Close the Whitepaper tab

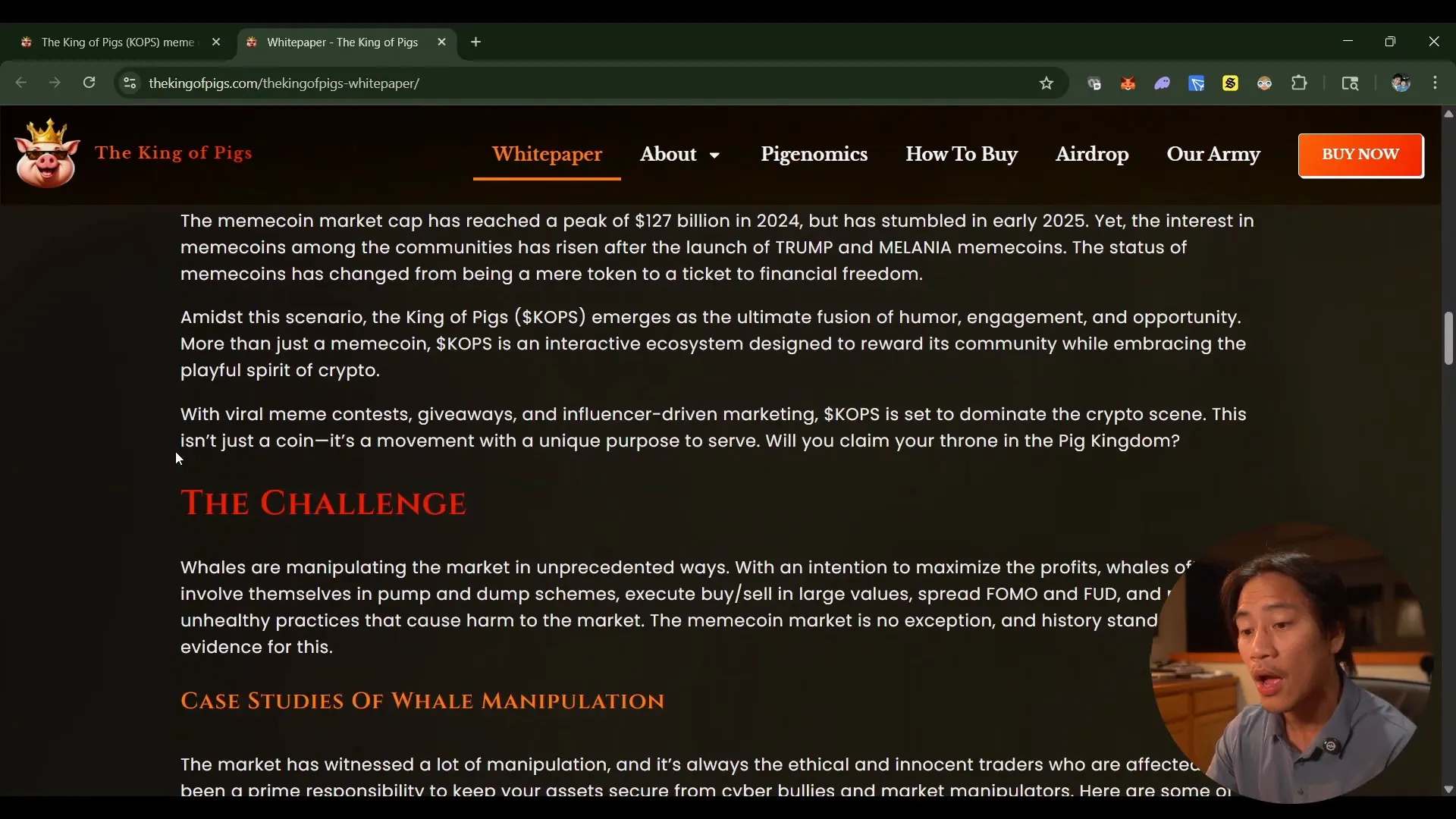point(442,42)
